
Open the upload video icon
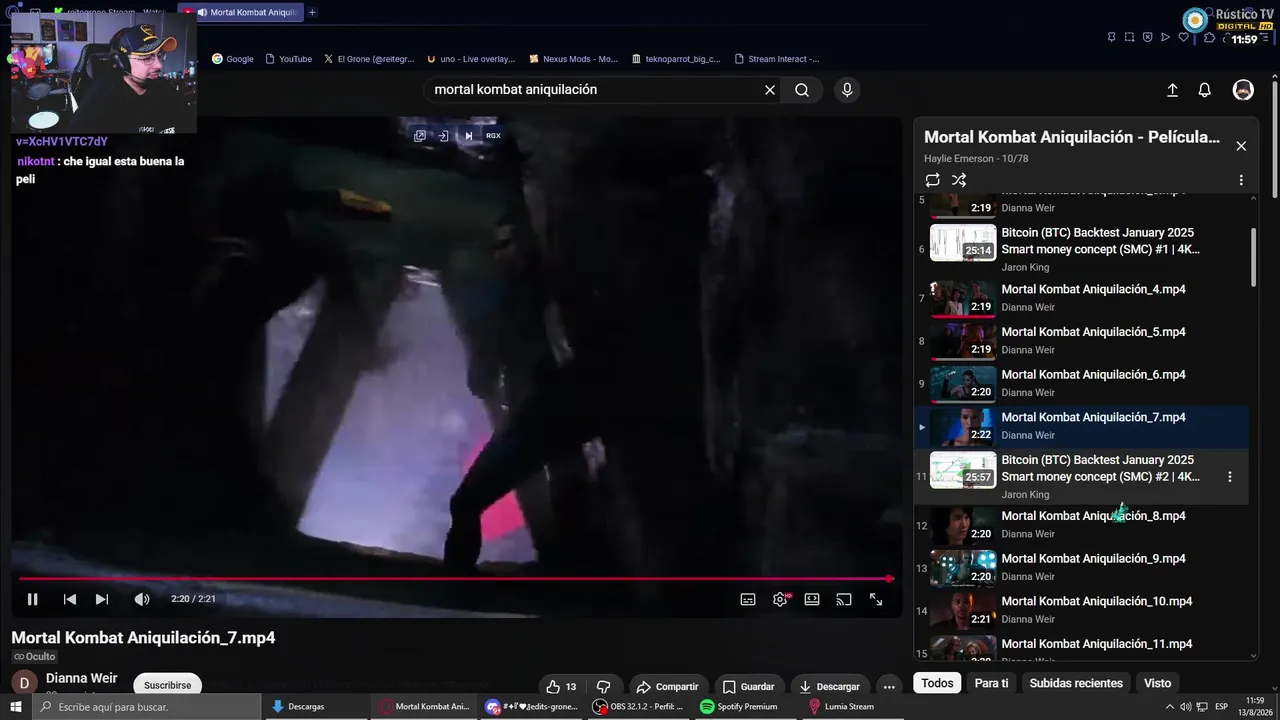(1173, 90)
